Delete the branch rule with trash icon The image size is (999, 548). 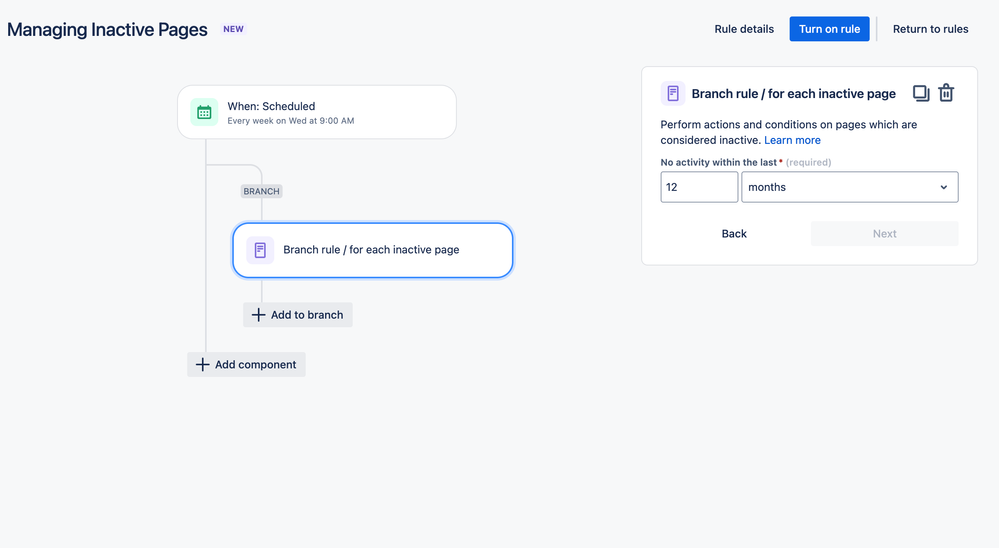click(x=946, y=93)
